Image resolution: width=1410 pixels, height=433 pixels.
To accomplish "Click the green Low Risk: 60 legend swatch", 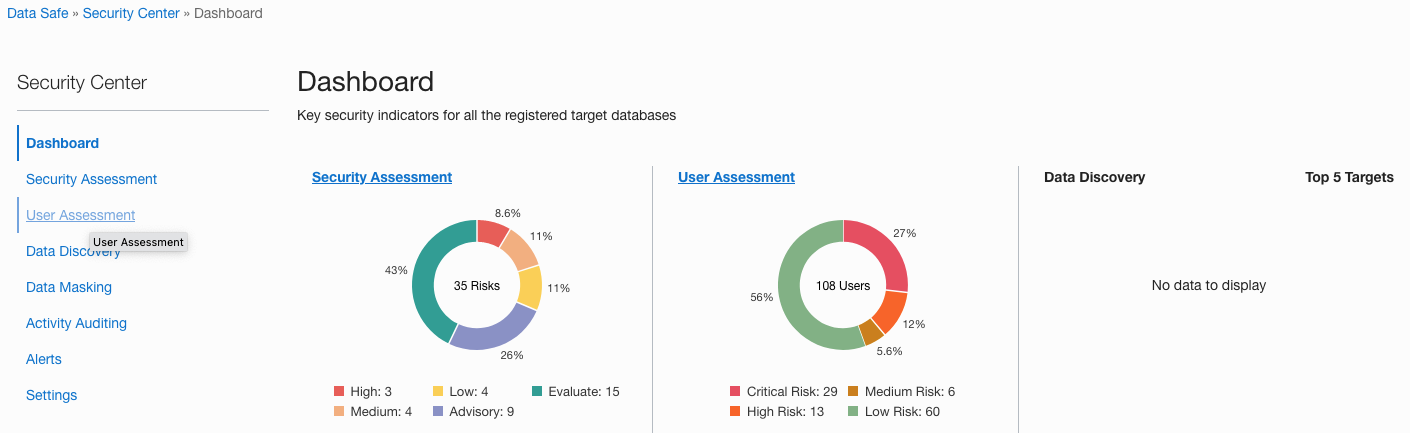I will pos(853,412).
